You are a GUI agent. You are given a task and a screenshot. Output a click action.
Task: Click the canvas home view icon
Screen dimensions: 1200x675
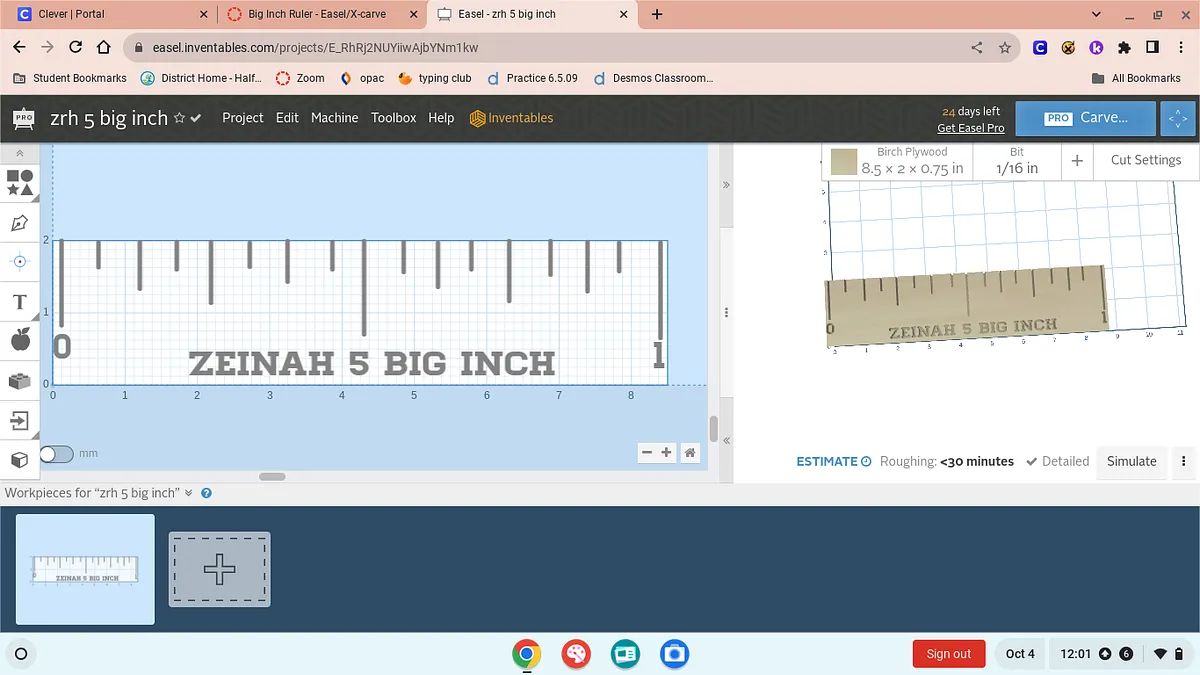tap(690, 453)
